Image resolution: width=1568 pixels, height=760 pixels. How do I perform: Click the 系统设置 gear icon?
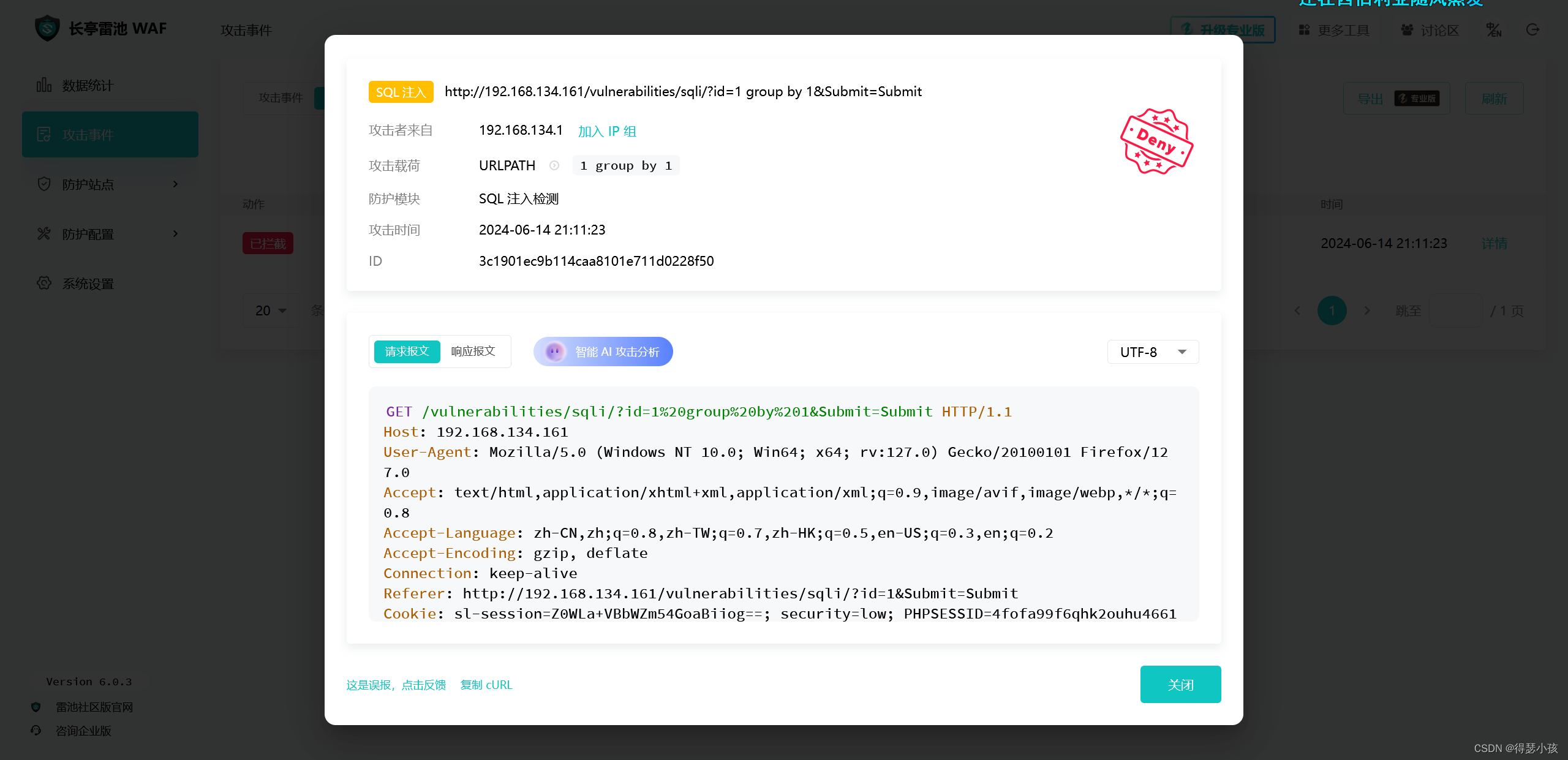click(43, 283)
